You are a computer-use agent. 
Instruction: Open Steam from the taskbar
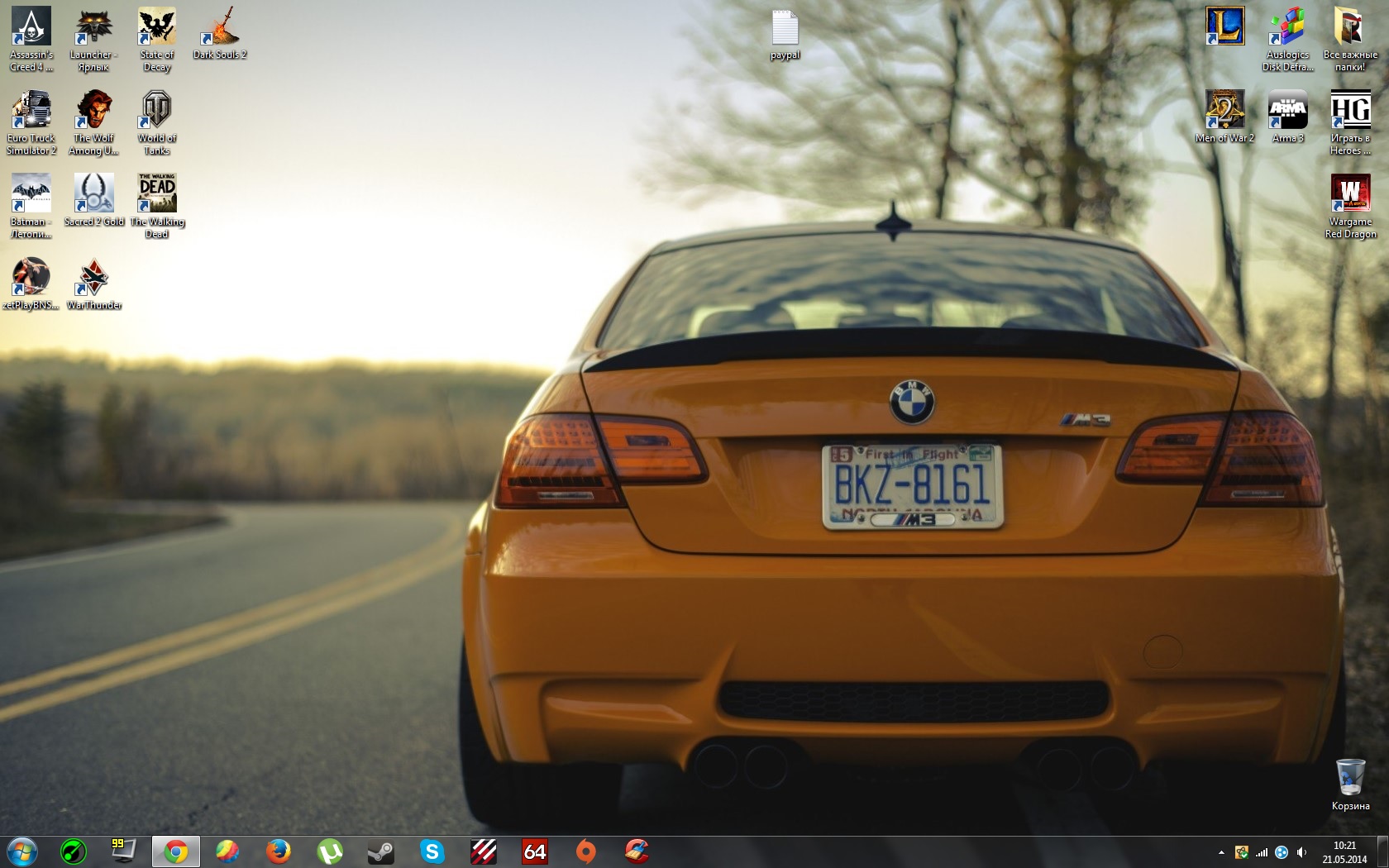click(x=381, y=851)
